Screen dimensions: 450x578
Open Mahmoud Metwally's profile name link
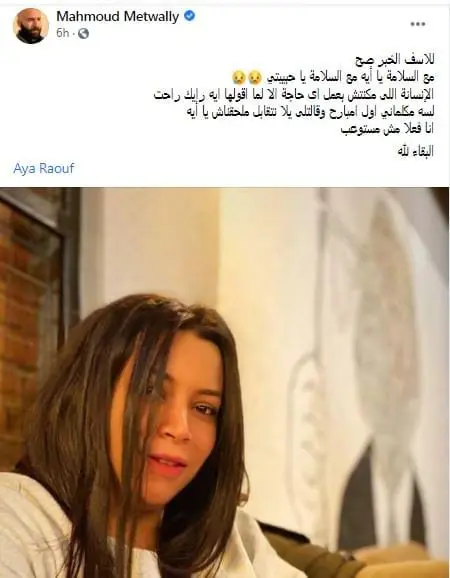pyautogui.click(x=118, y=16)
